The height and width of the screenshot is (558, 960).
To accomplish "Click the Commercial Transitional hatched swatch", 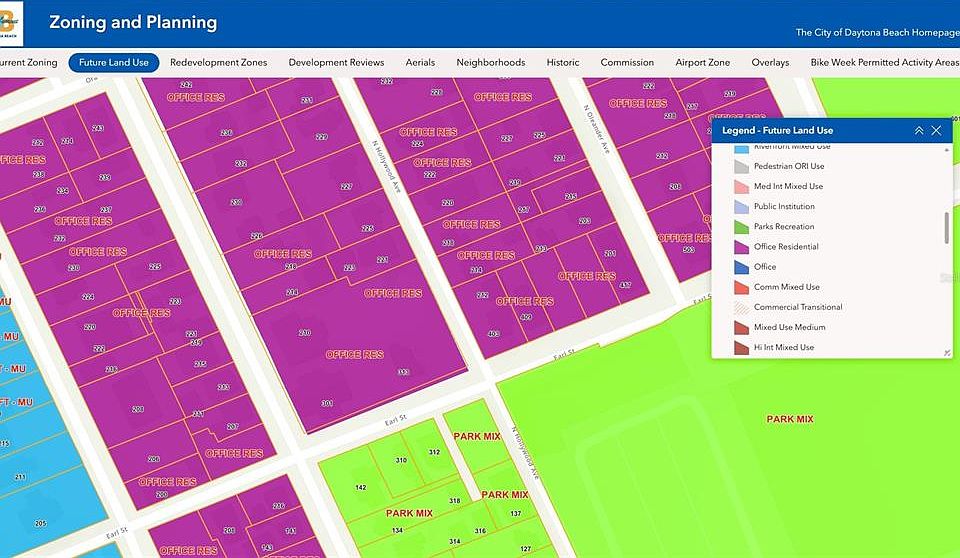I will pyautogui.click(x=741, y=307).
